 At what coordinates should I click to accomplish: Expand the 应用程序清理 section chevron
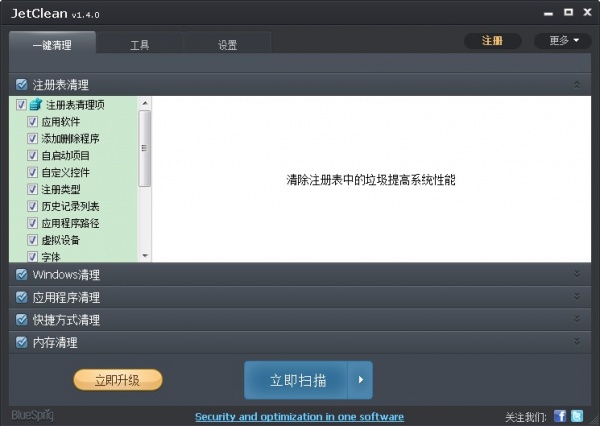pyautogui.click(x=576, y=297)
